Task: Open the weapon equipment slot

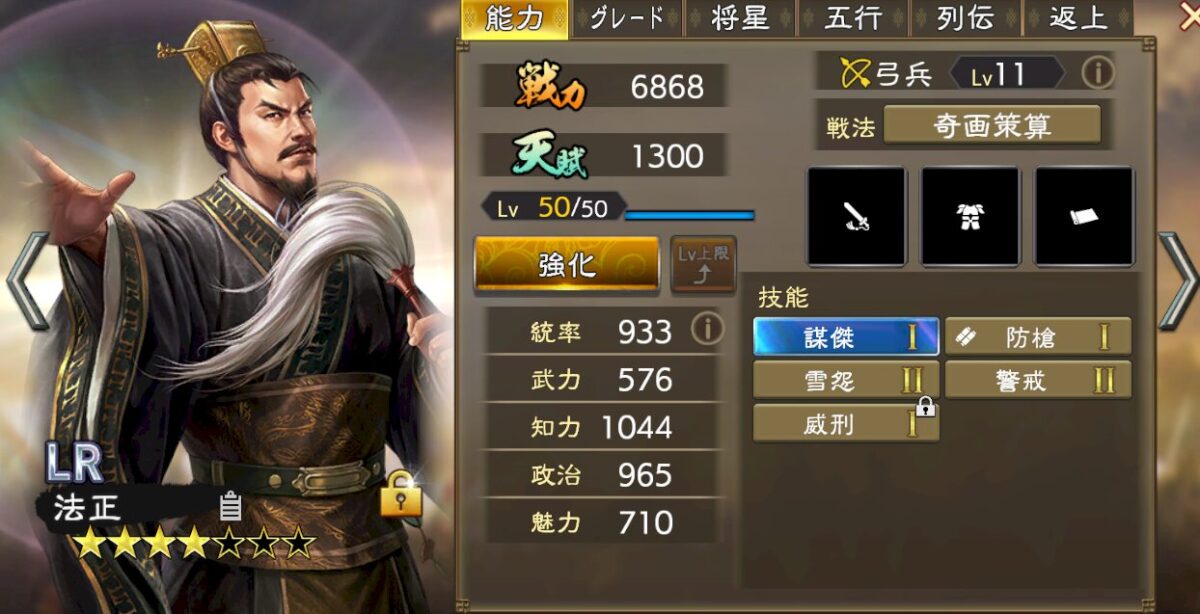Action: [856, 216]
